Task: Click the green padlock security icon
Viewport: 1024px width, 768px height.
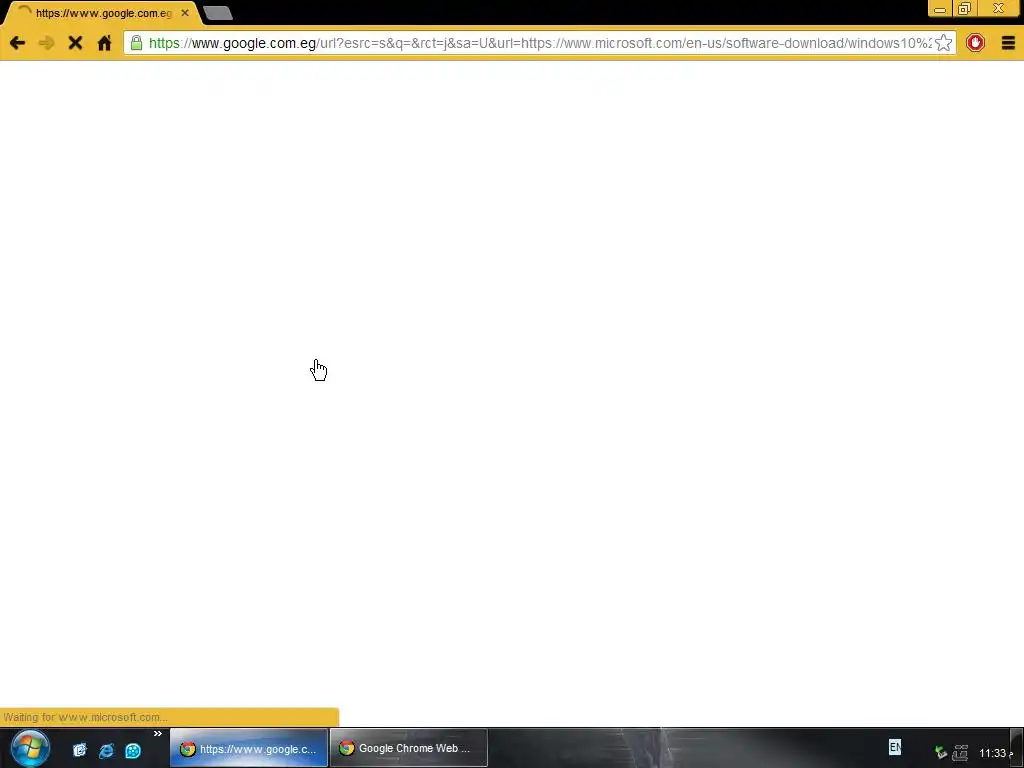Action: coord(136,43)
